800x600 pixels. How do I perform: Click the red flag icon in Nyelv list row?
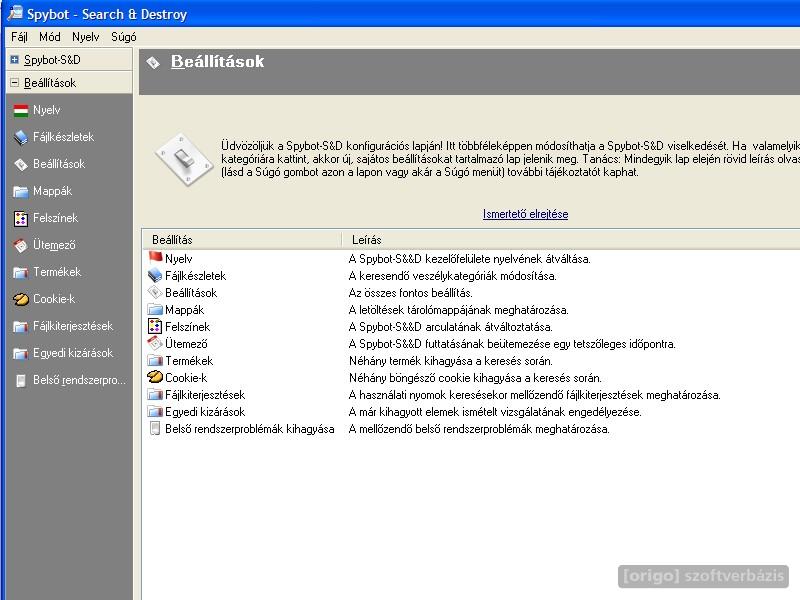[155, 258]
